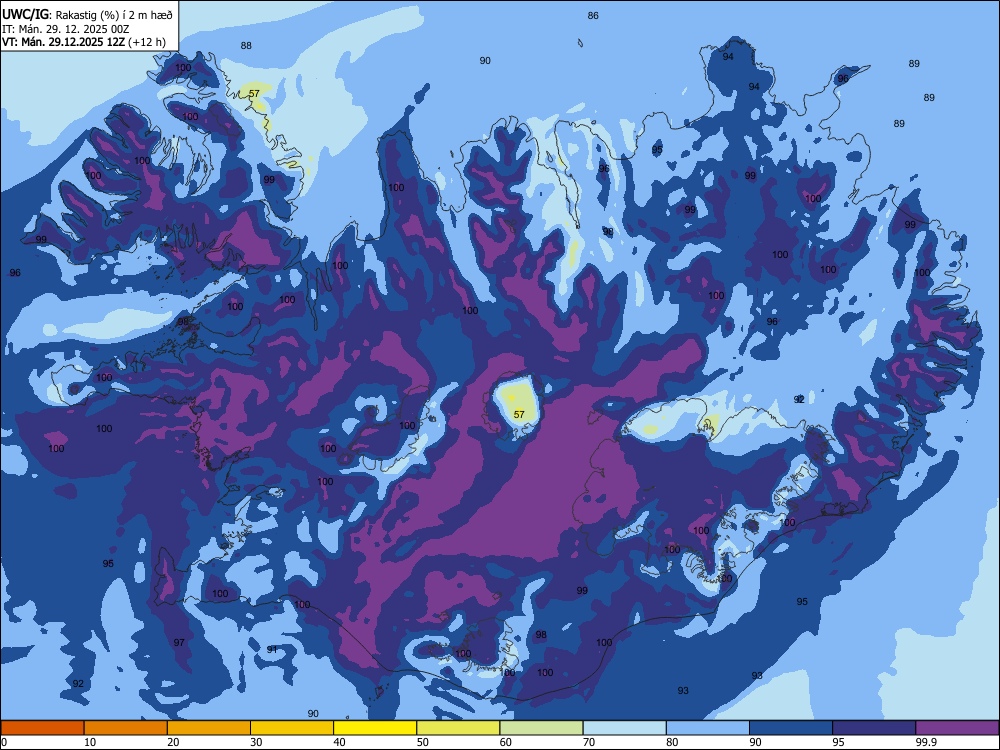The width and height of the screenshot is (1000, 750).
Task: Select the dark blue 90–95 legend segment
Action: pyautogui.click(x=791, y=728)
